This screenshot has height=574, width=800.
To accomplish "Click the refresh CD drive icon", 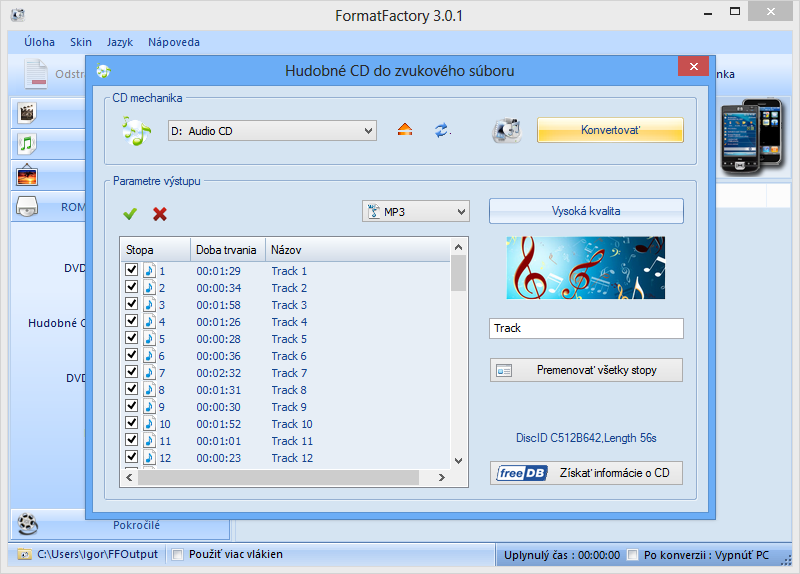I will pos(442,130).
